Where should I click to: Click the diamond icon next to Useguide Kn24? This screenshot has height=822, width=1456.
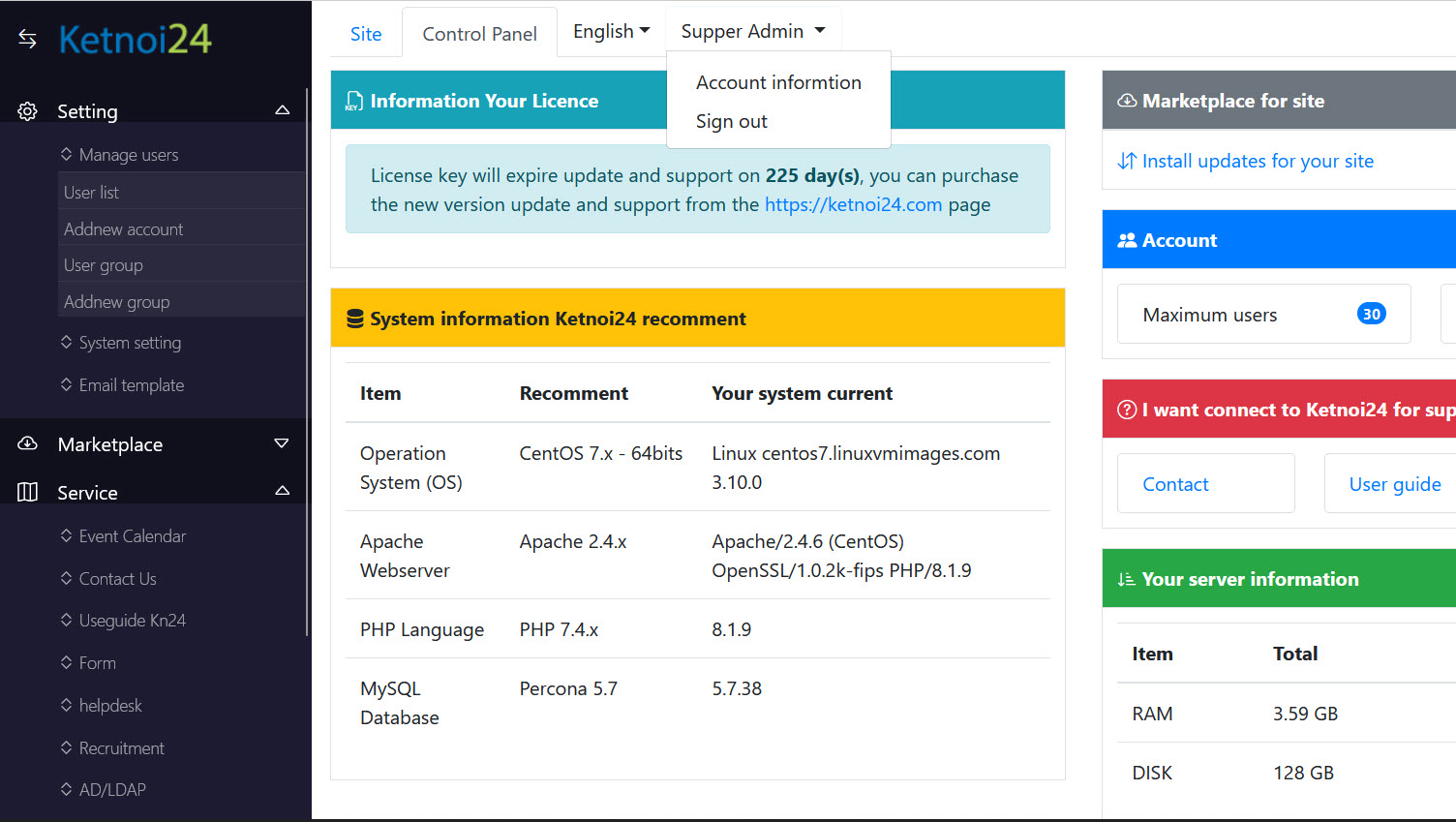[66, 620]
